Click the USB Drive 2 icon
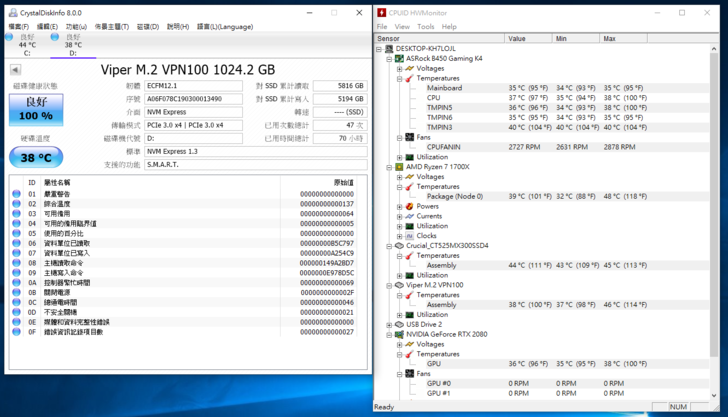This screenshot has width=728, height=417. (400, 324)
